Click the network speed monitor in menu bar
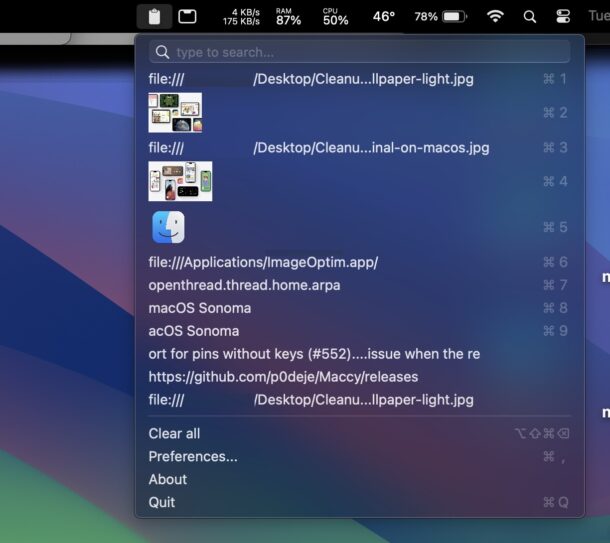This screenshot has width=610, height=543. coord(240,16)
